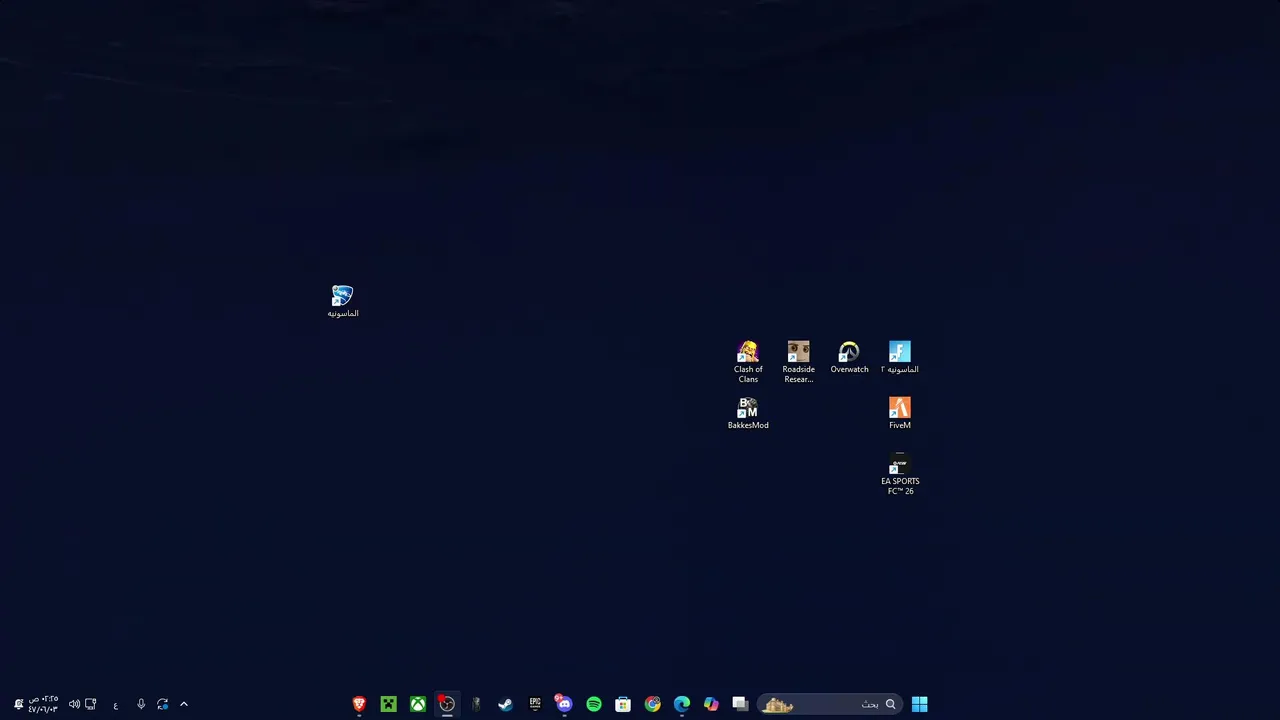1280x720 pixels.
Task: Open Google Chrome from the taskbar
Action: tap(652, 704)
